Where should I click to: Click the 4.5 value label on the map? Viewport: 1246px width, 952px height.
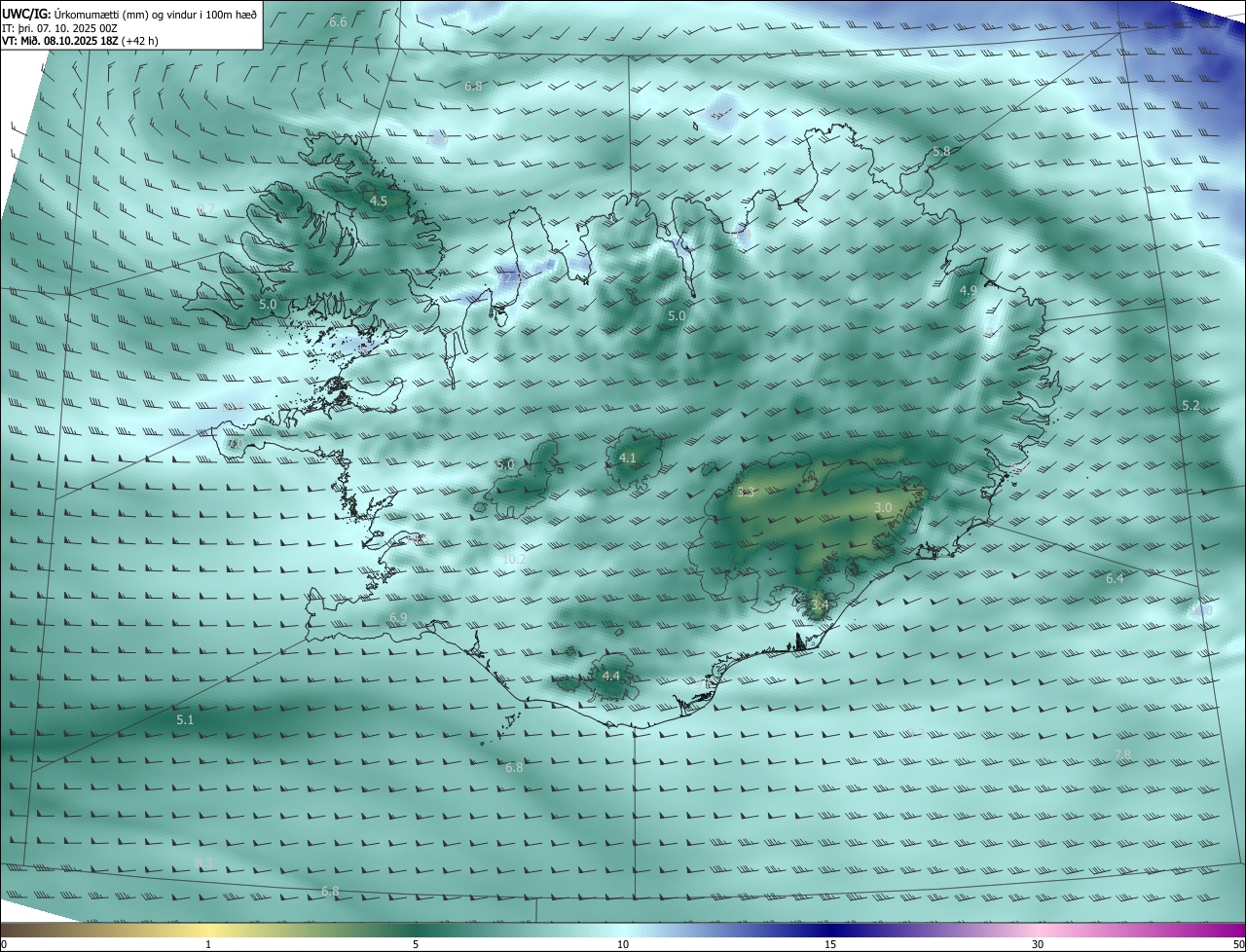(379, 201)
